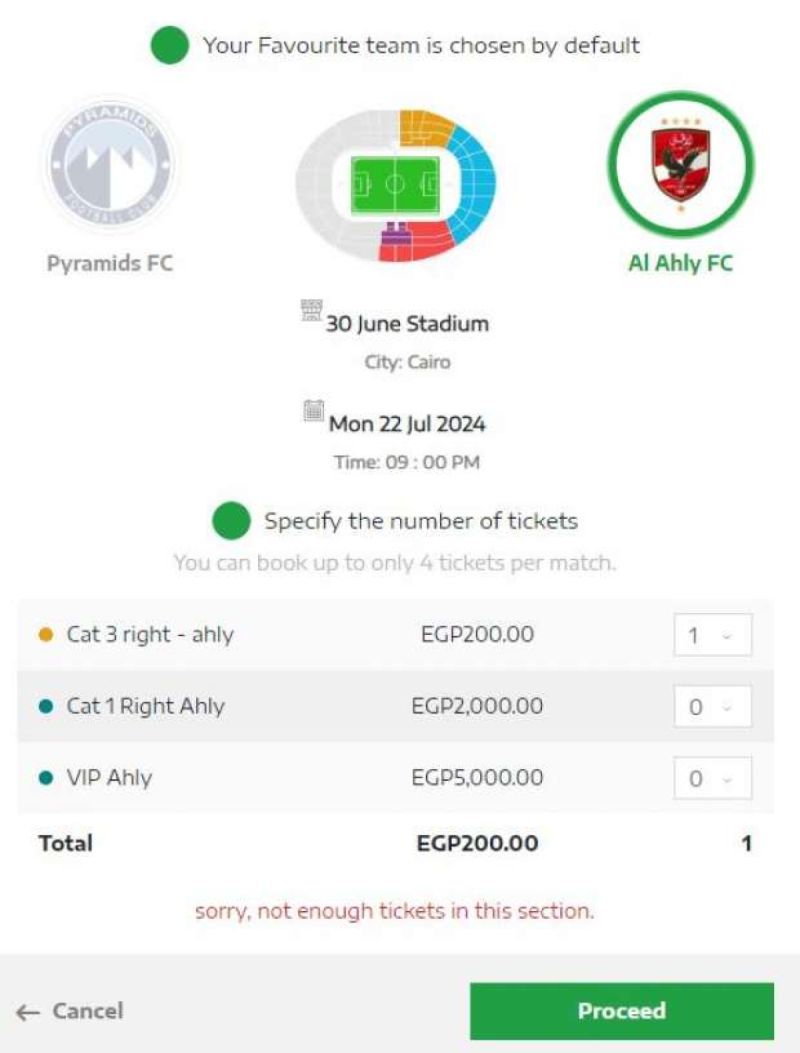
Task: Click the green step circle for ticket number
Action: (231, 521)
